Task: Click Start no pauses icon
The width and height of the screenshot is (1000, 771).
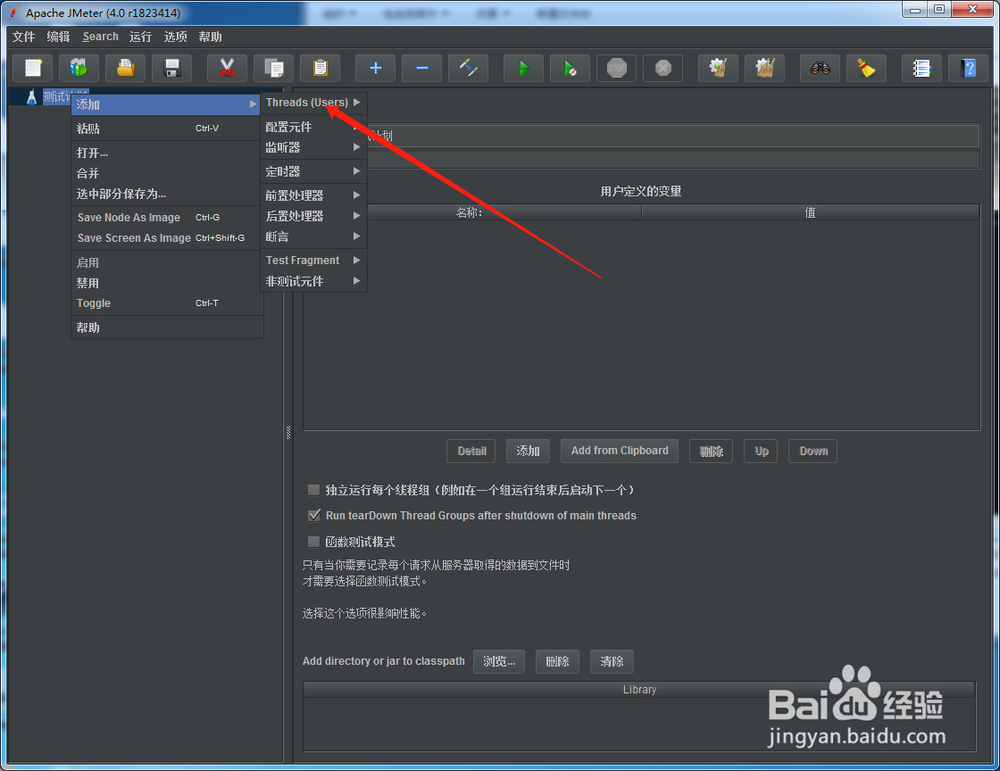Action: [570, 68]
